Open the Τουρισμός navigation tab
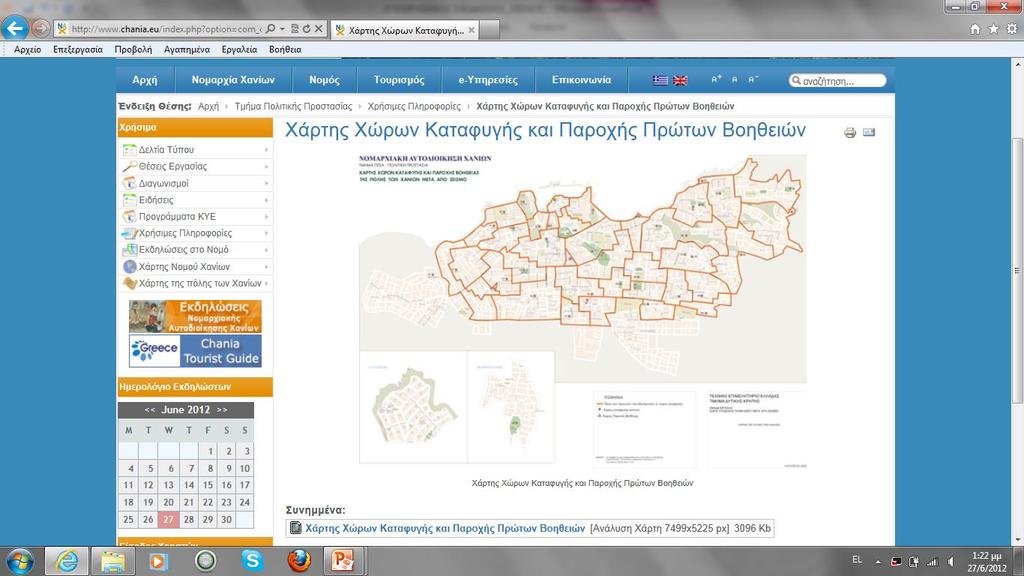The width and height of the screenshot is (1024, 576). [399, 80]
